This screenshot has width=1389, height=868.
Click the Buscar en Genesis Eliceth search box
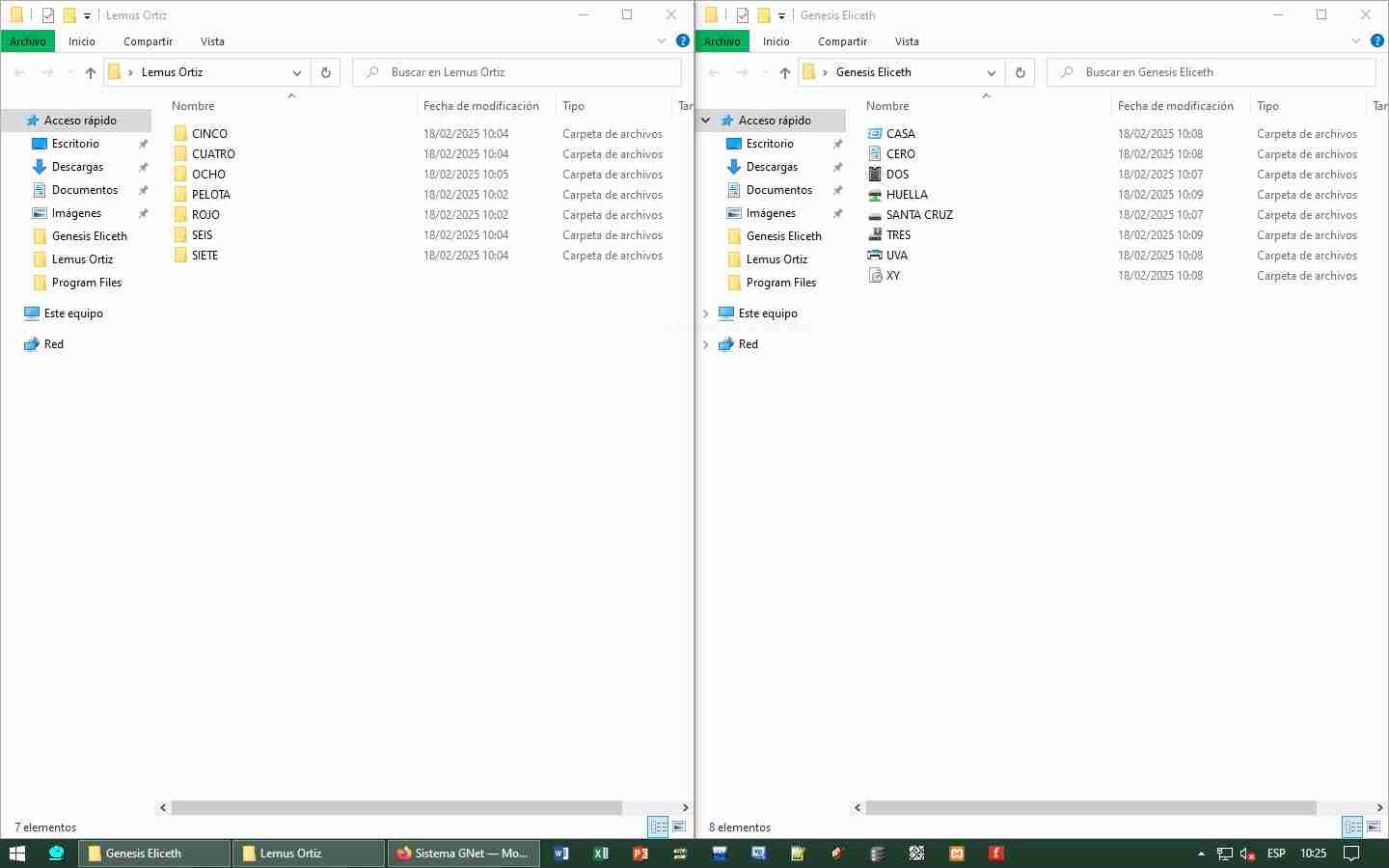[x=1212, y=72]
